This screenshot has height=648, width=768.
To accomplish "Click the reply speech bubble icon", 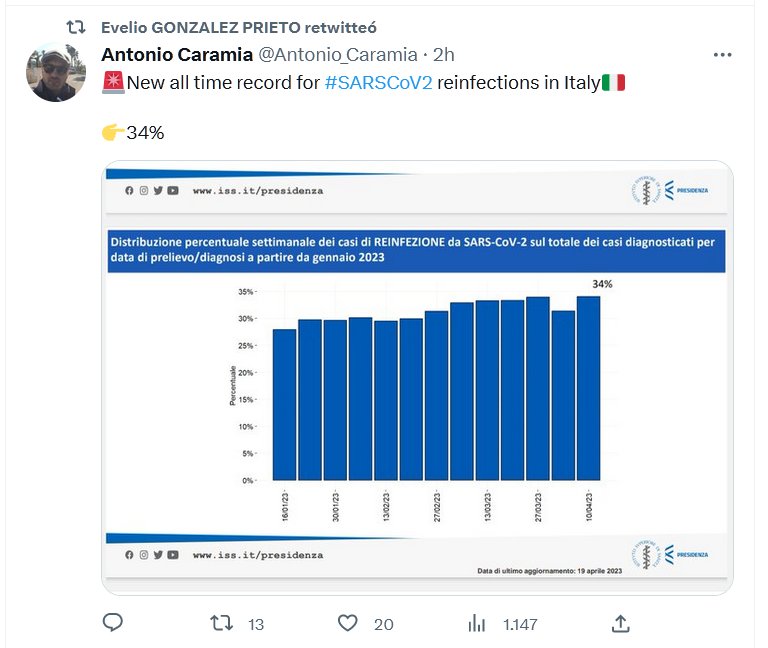I will pyautogui.click(x=113, y=623).
